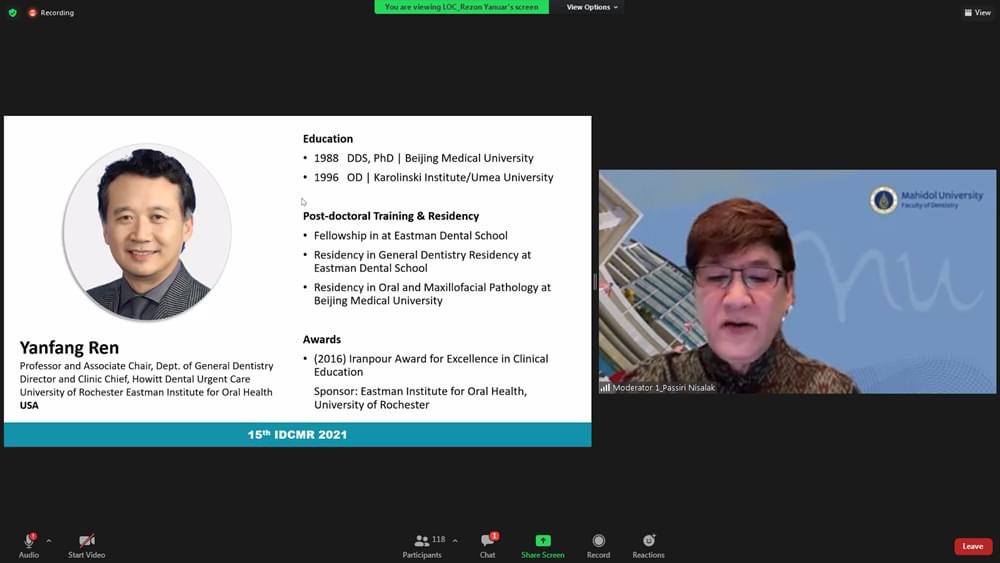
Task: Toggle Start Video on
Action: click(x=86, y=546)
